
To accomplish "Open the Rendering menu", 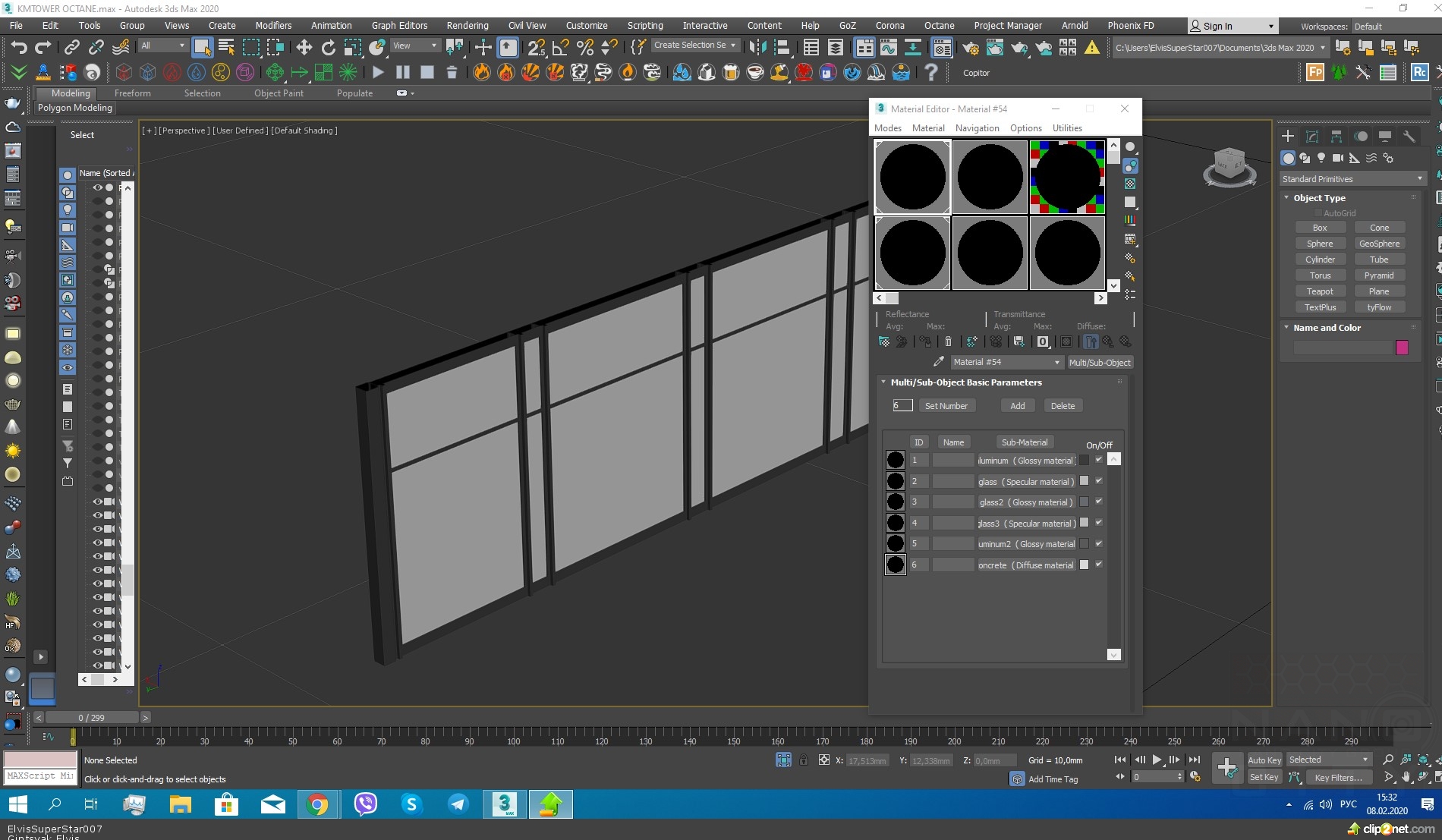I will [467, 25].
